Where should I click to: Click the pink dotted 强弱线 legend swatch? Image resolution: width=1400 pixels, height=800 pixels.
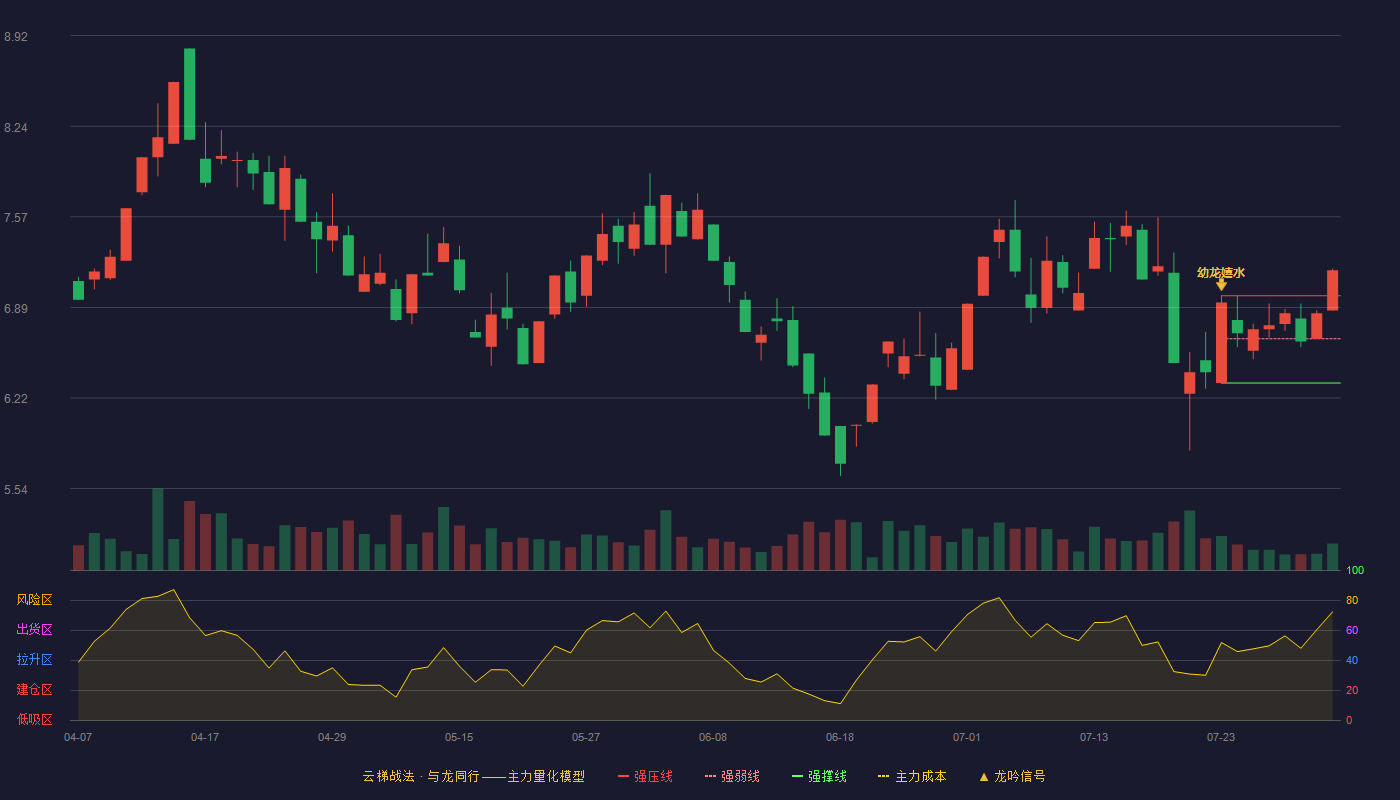711,776
